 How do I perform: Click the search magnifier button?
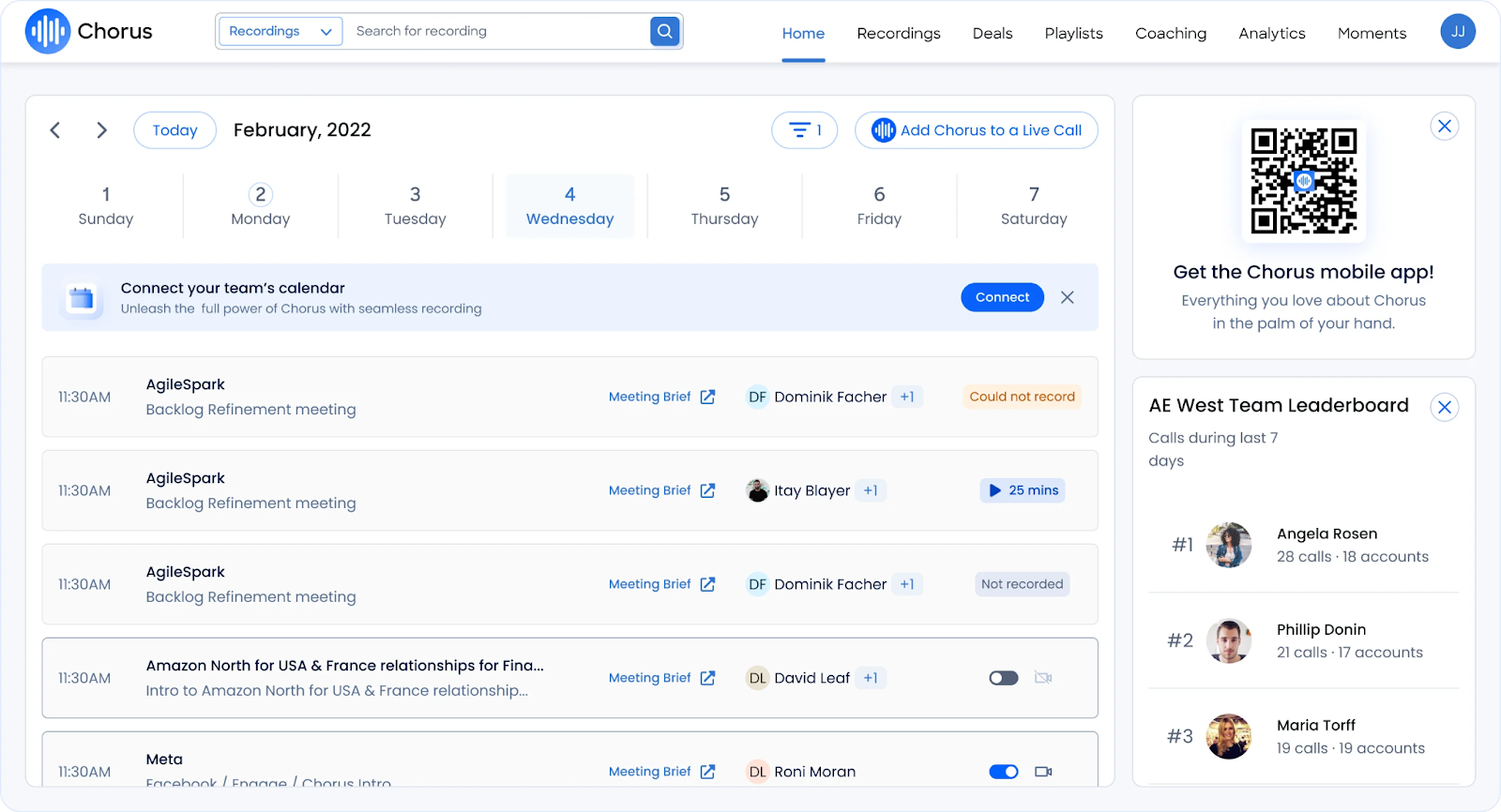tap(664, 31)
